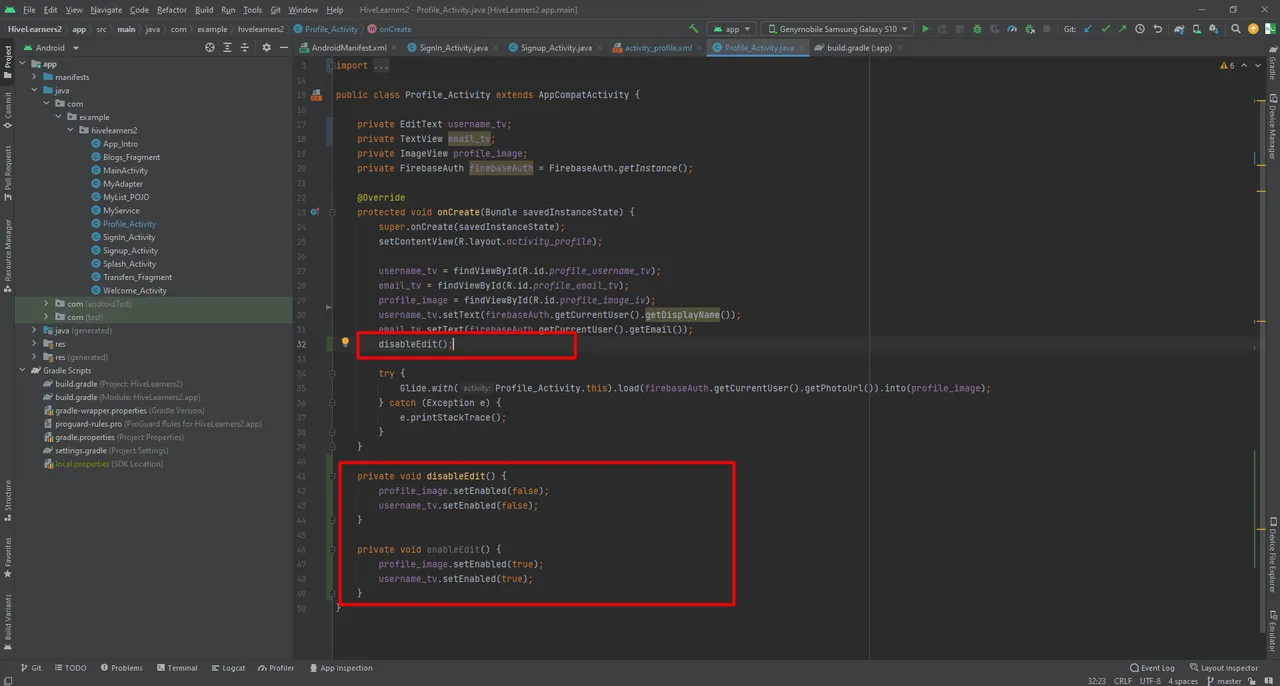This screenshot has width=1280, height=686.
Task: Click the UTF-8 encoding in status bar
Action: click(x=1150, y=681)
